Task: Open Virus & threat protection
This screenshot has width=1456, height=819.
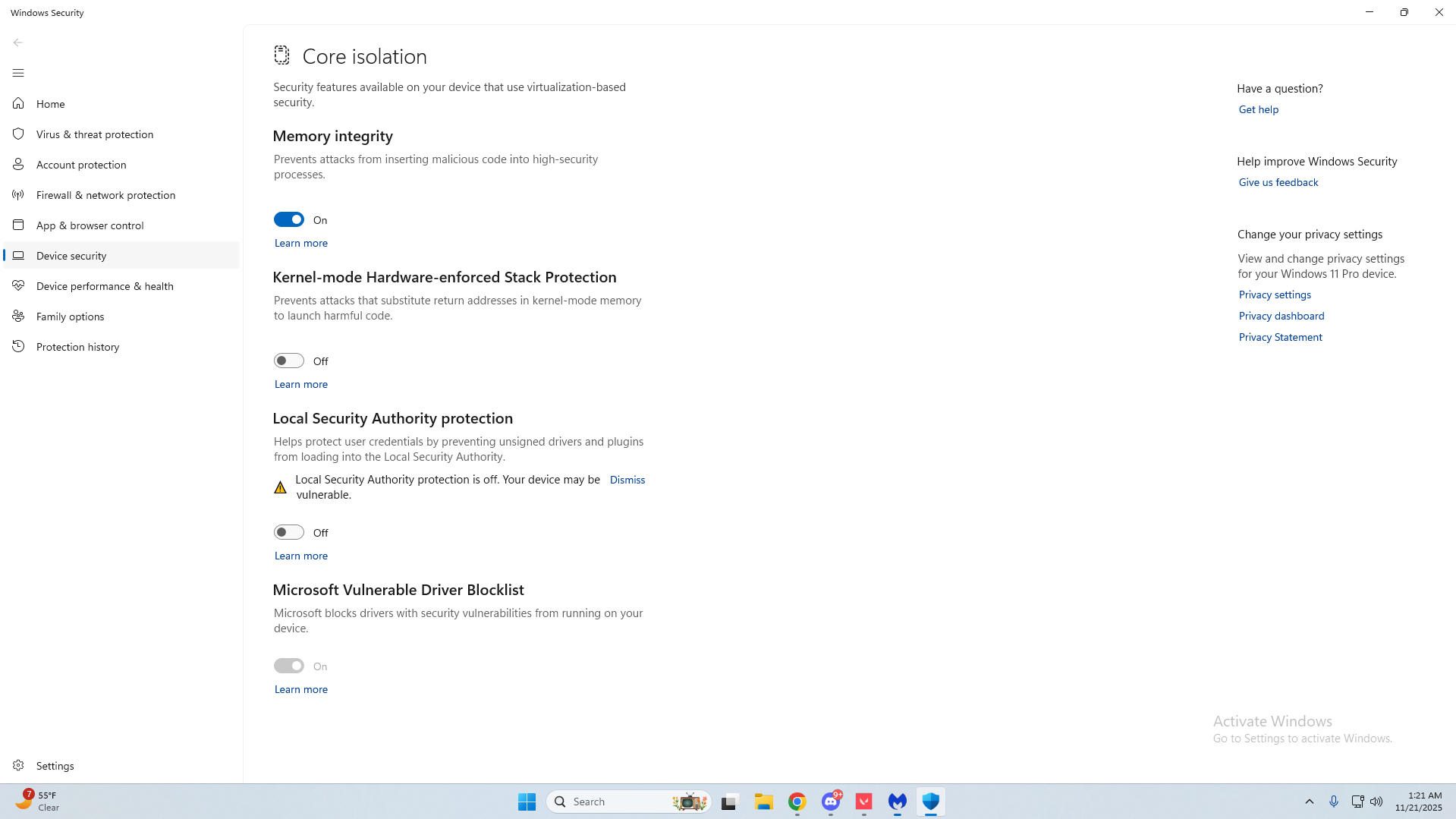Action: (x=121, y=134)
